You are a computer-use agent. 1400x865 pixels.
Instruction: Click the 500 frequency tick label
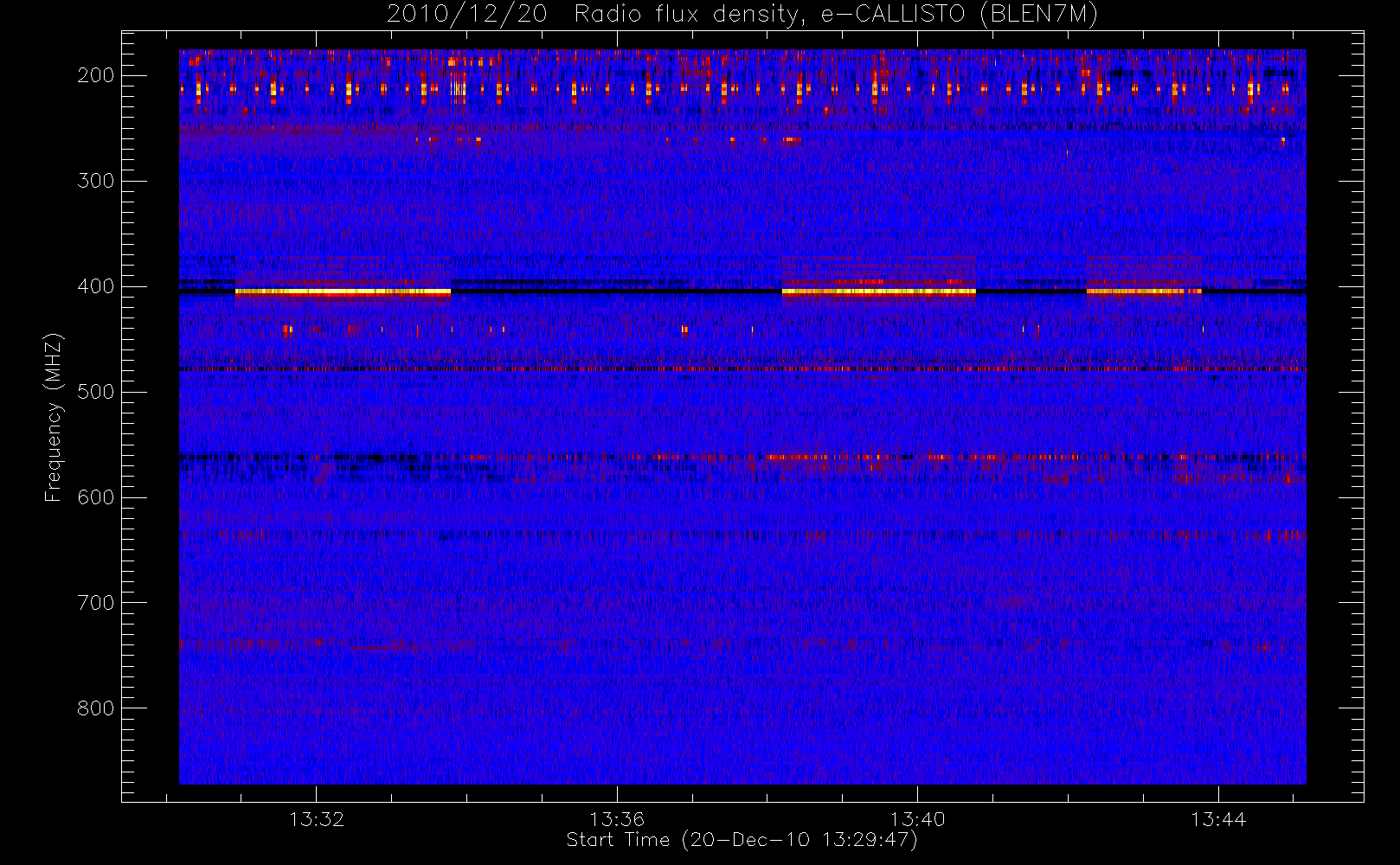click(x=96, y=392)
